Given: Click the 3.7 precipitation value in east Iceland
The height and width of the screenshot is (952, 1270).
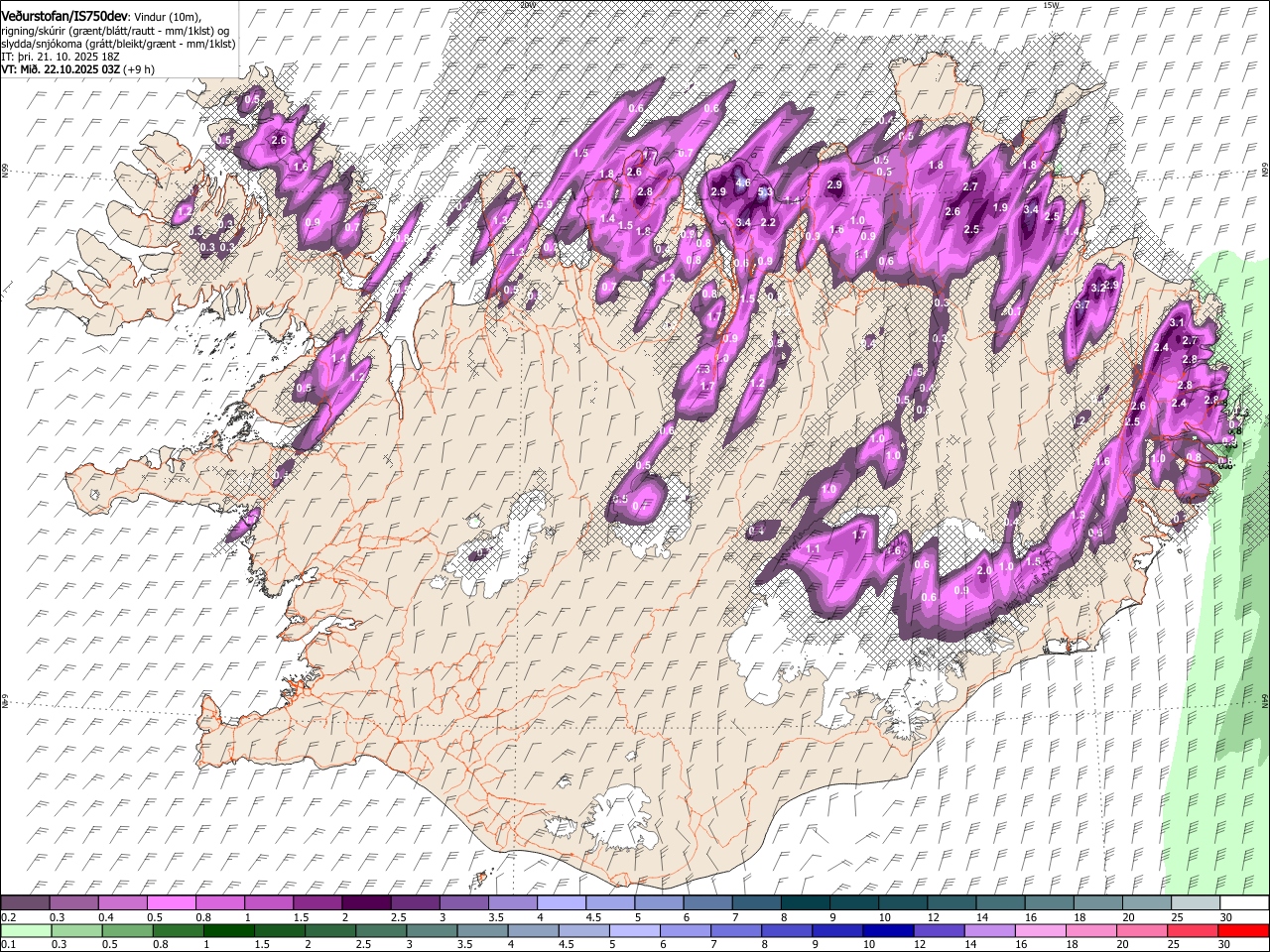Looking at the screenshot, I should click(x=1082, y=305).
